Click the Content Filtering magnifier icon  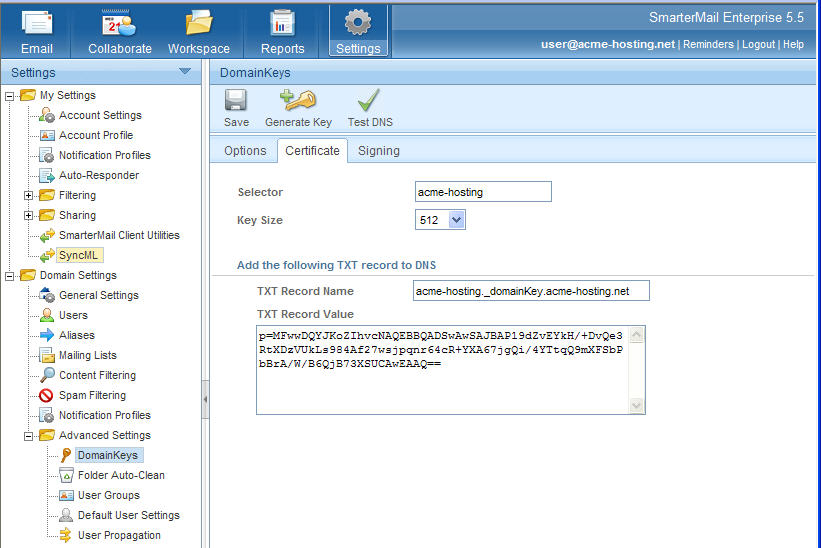pyautogui.click(x=47, y=375)
